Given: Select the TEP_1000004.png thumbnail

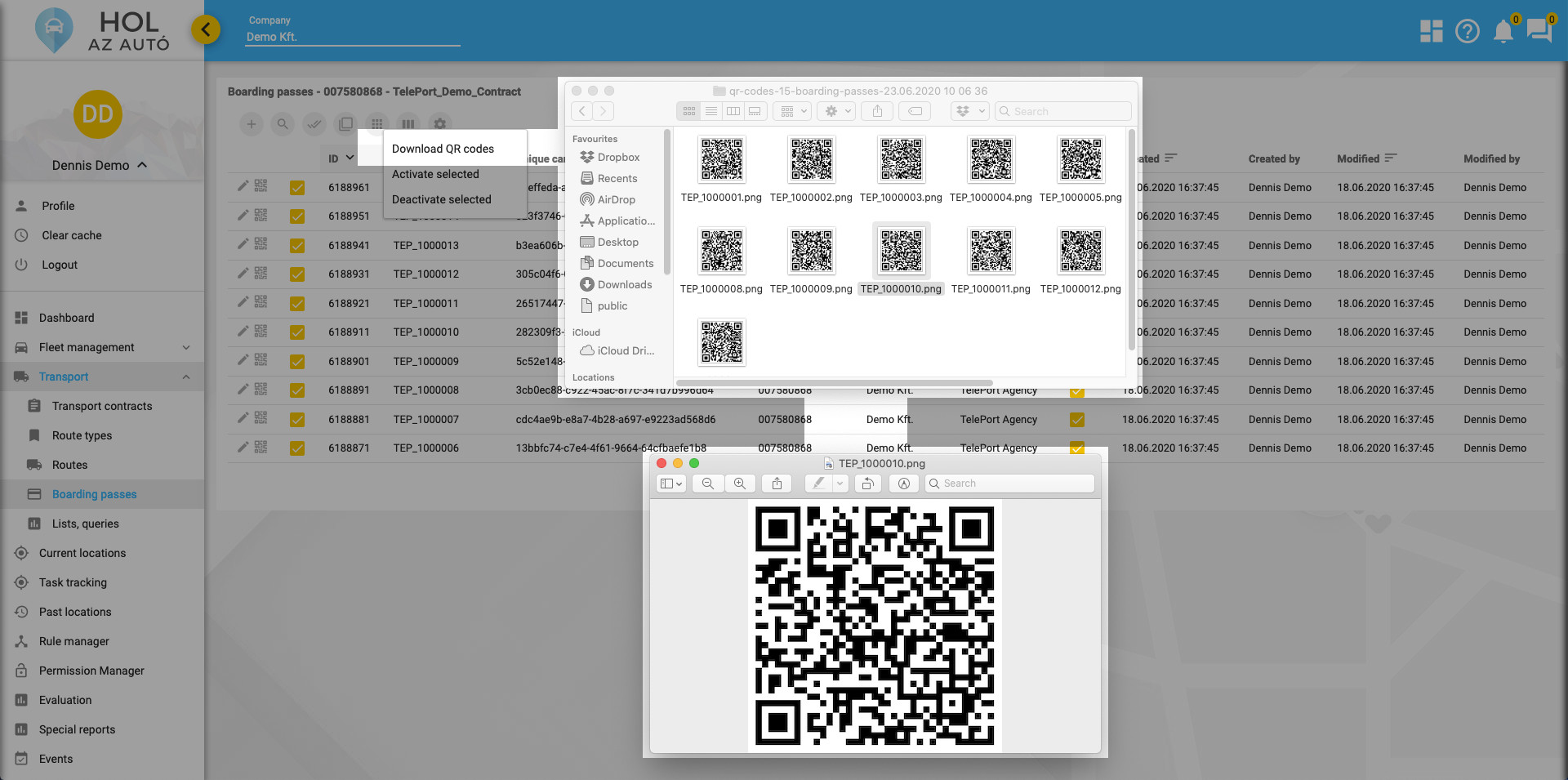Looking at the screenshot, I should (991, 160).
